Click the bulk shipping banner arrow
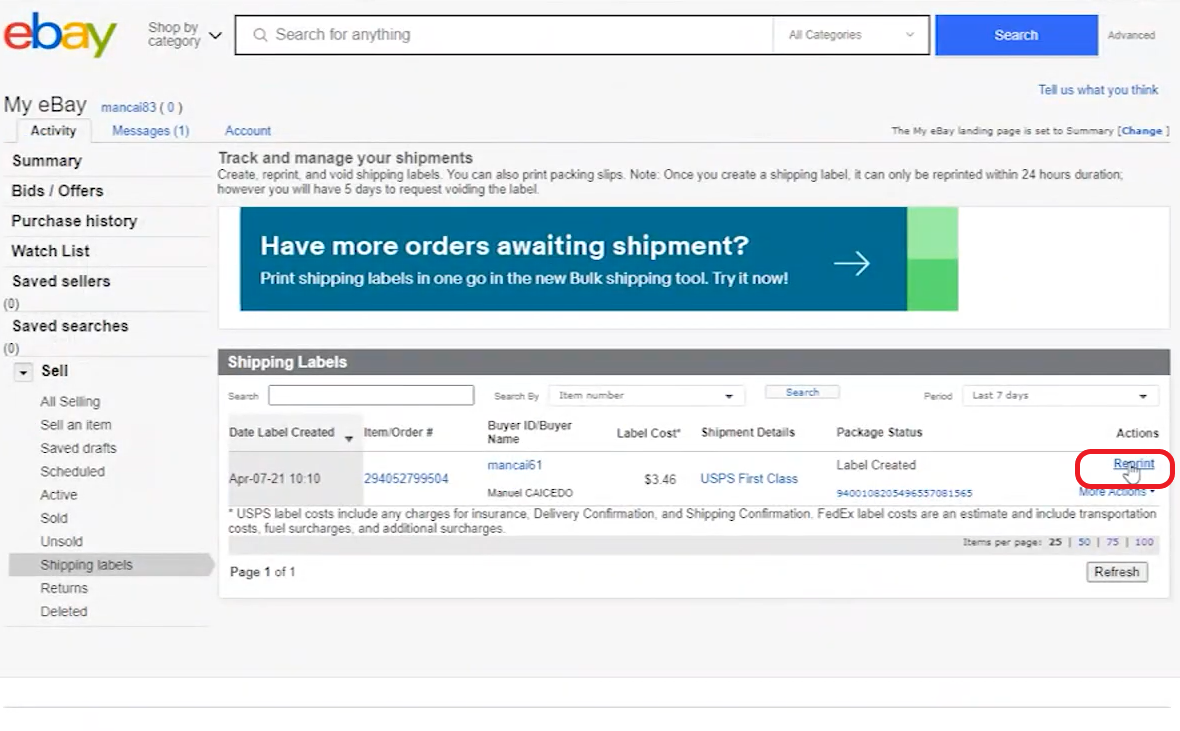This screenshot has height=731, width=1180. pos(851,263)
